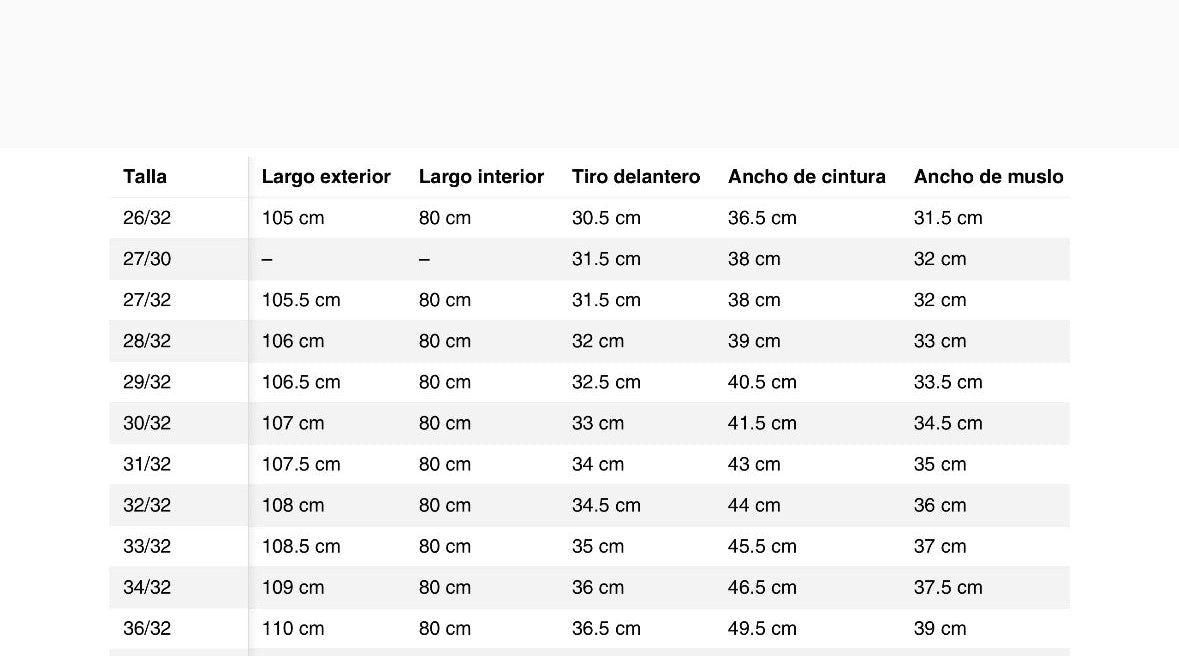This screenshot has width=1179, height=656.
Task: Select the Ancho de muslo header
Action: [989, 177]
